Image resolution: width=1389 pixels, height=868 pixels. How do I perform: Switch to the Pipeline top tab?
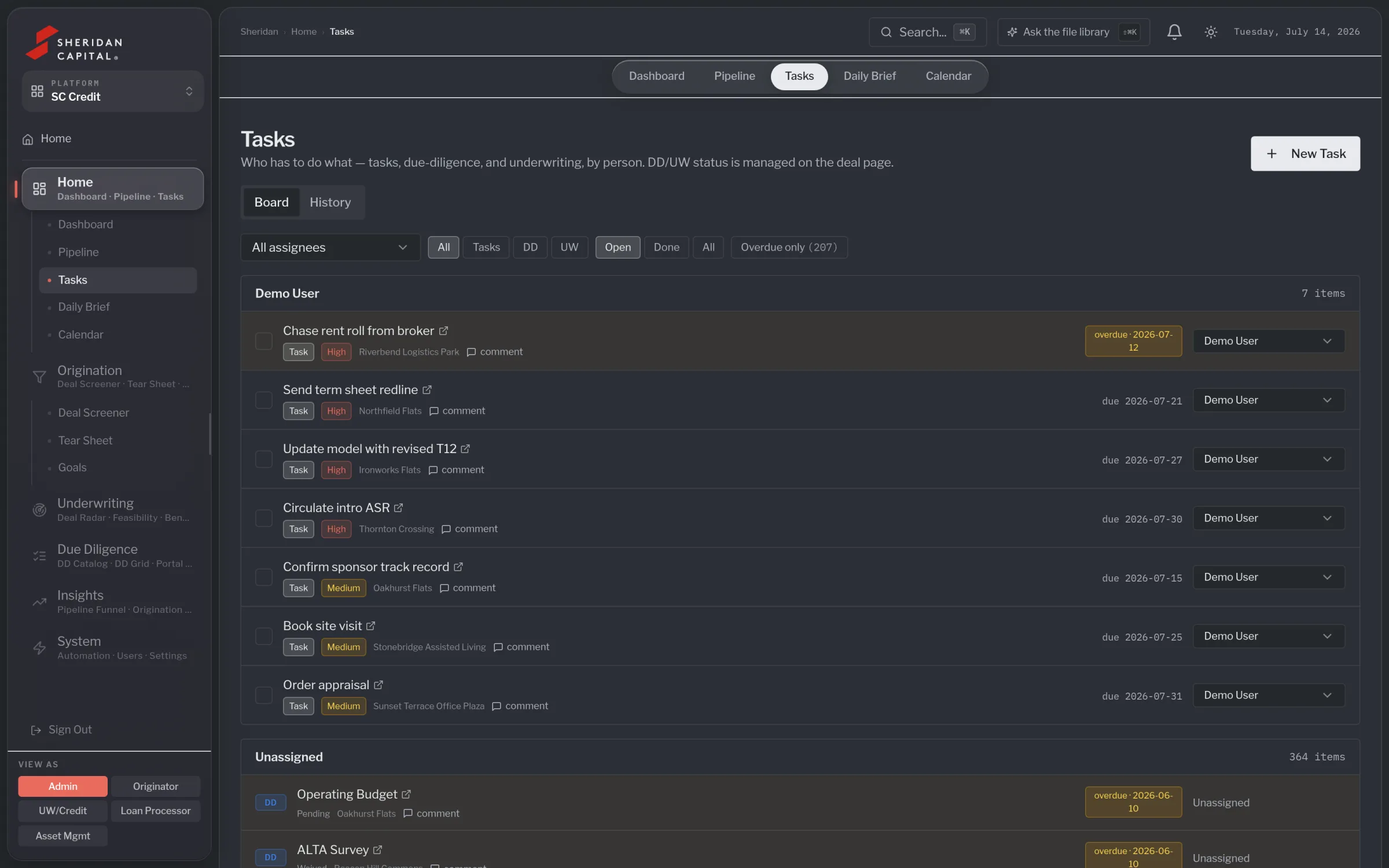(734, 76)
